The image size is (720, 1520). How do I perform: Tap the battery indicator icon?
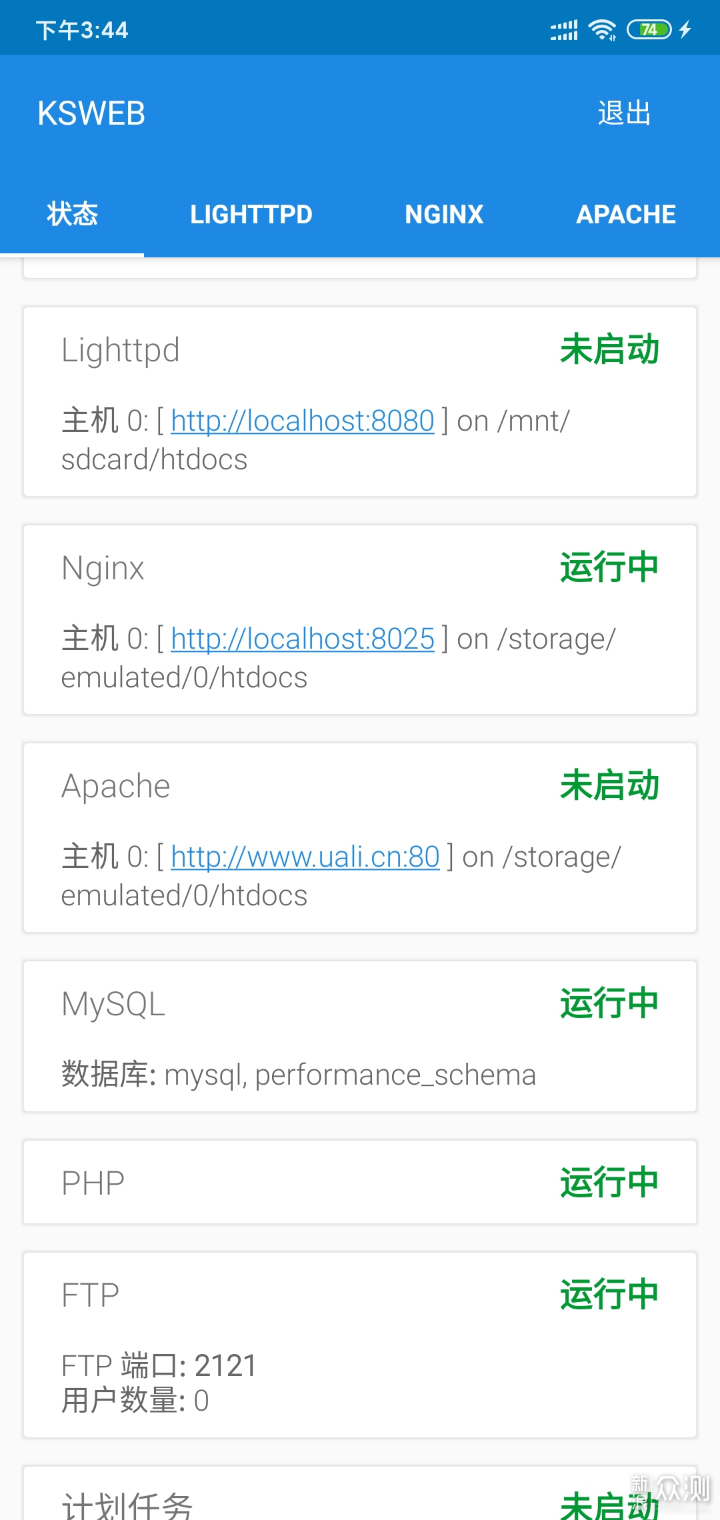point(649,30)
